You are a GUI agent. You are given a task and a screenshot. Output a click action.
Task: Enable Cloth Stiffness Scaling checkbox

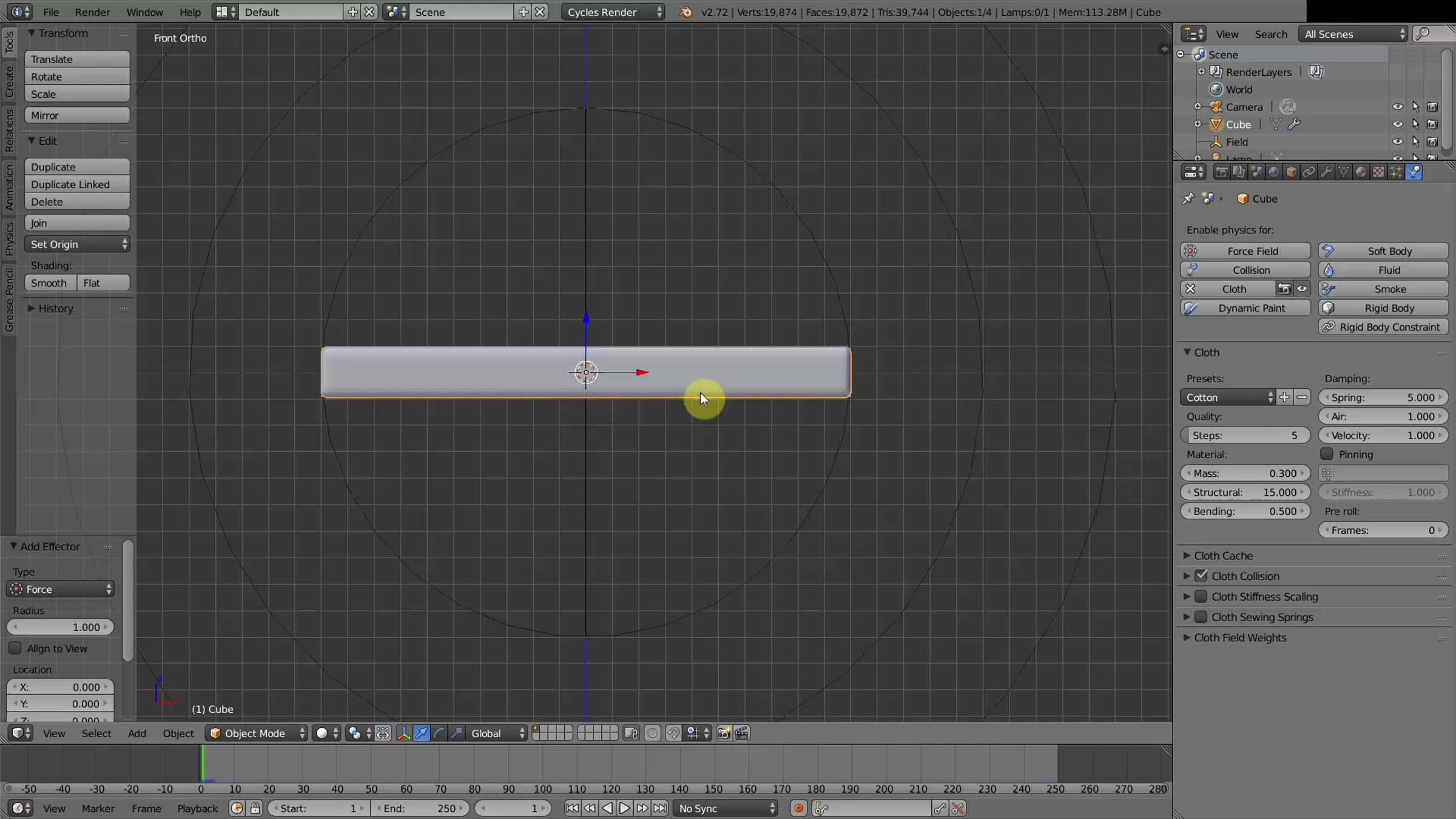1201,596
